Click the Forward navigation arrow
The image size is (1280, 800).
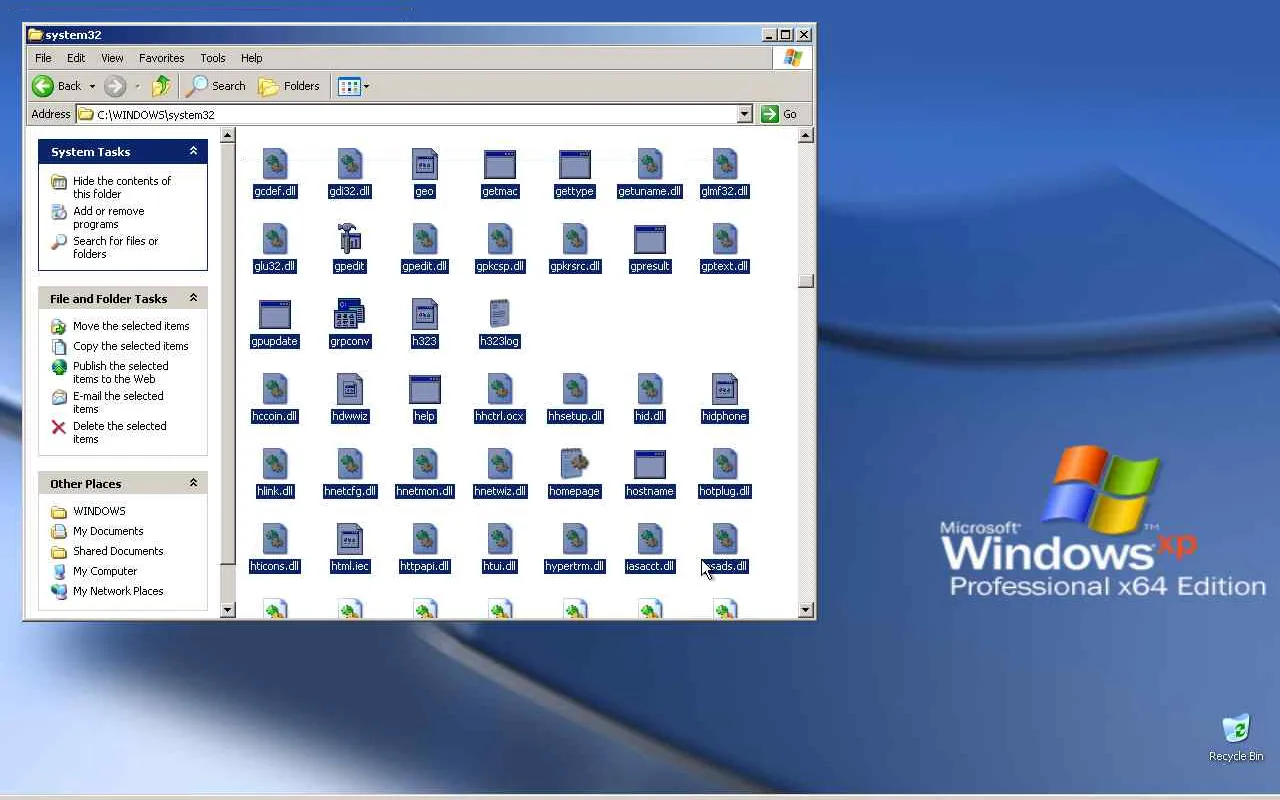pyautogui.click(x=115, y=86)
